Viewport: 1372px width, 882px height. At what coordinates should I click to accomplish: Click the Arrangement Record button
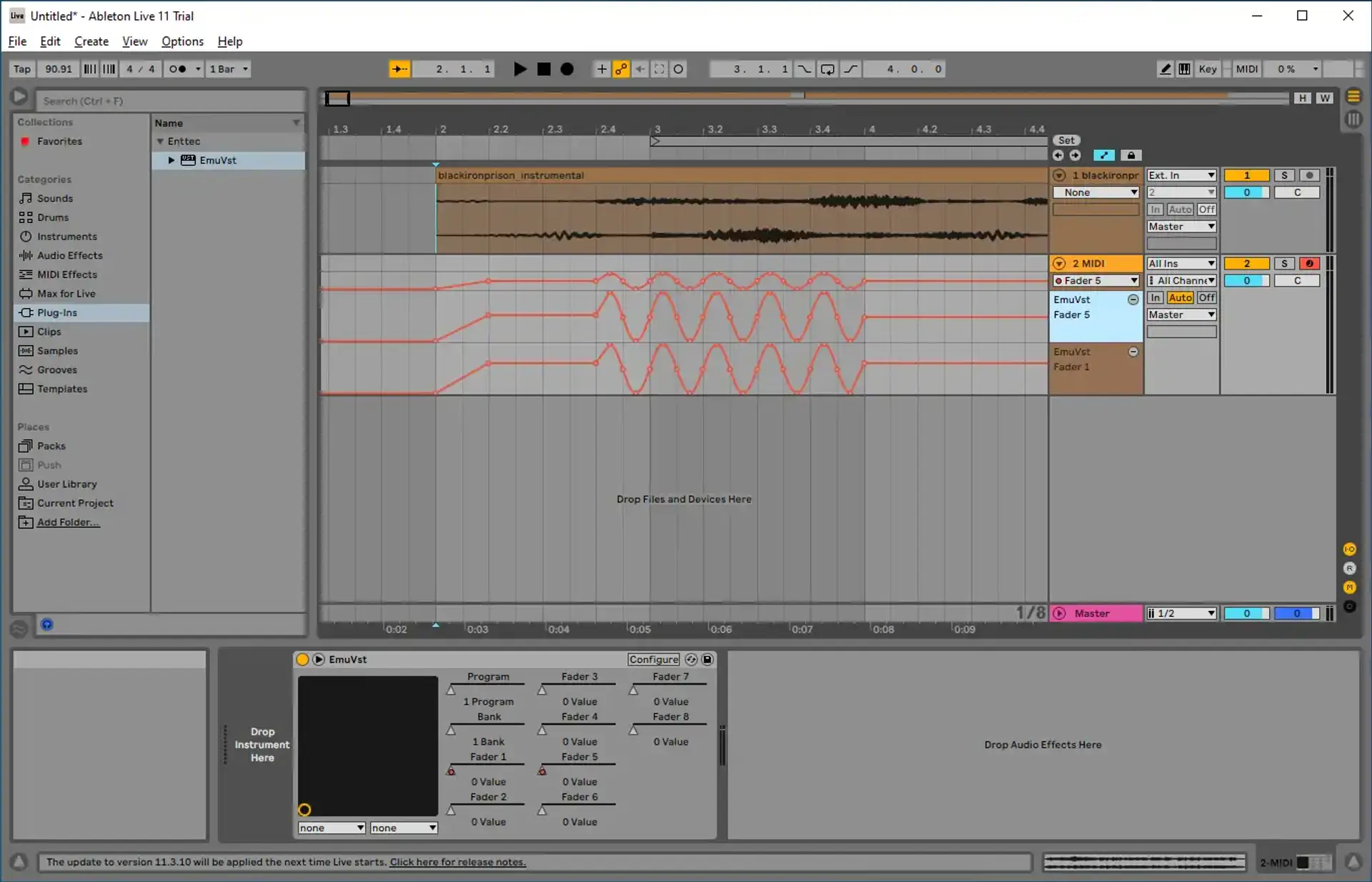567,69
